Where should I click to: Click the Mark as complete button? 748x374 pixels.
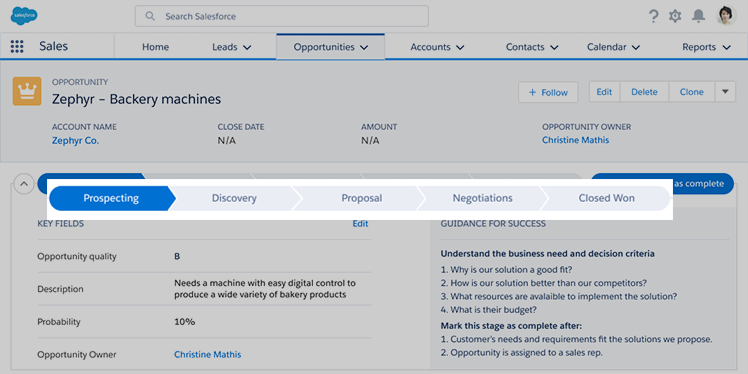tap(704, 184)
